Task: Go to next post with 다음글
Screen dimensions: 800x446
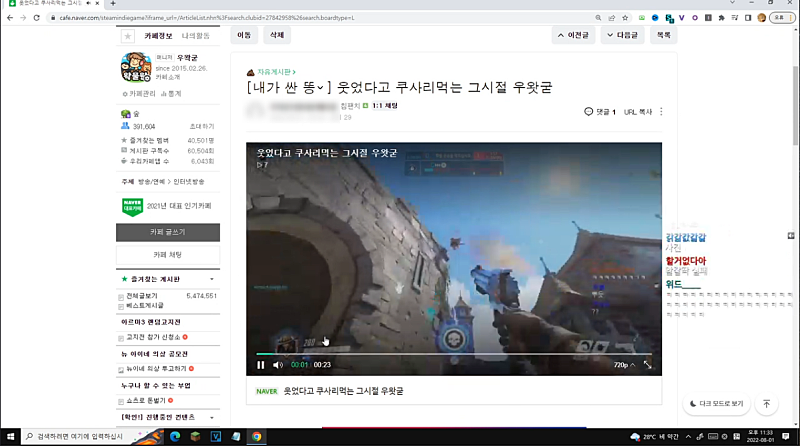Action: click(622, 35)
